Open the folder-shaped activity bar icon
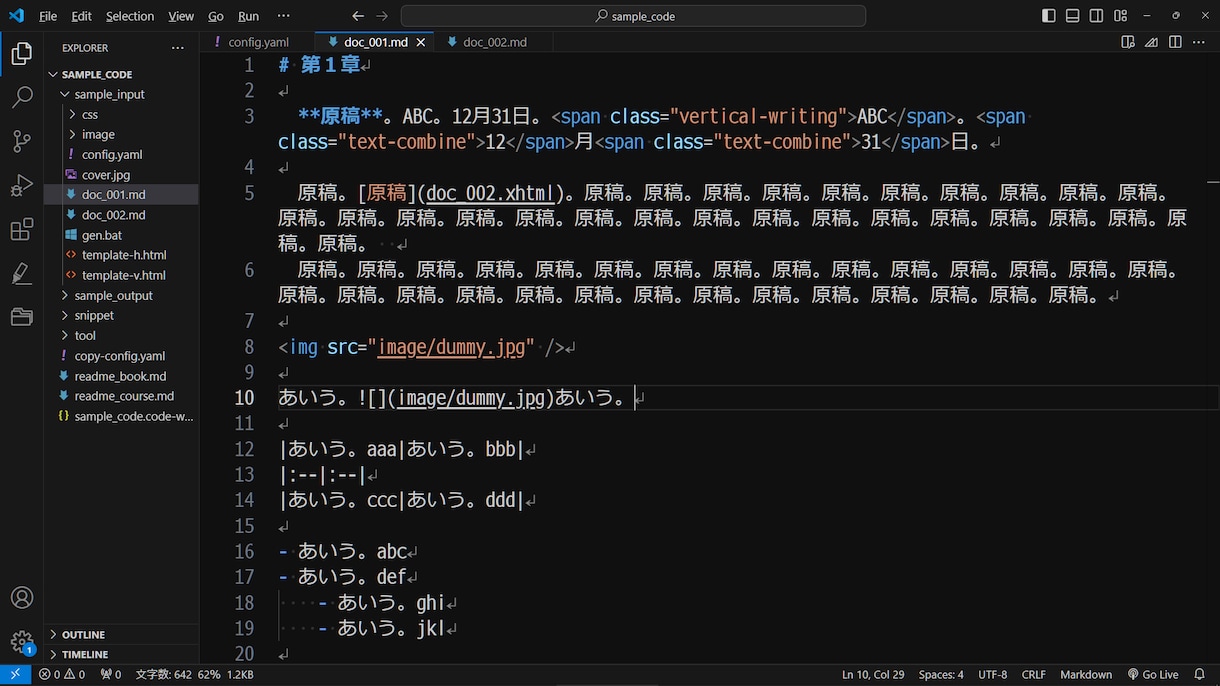The image size is (1220, 686). click(x=21, y=318)
